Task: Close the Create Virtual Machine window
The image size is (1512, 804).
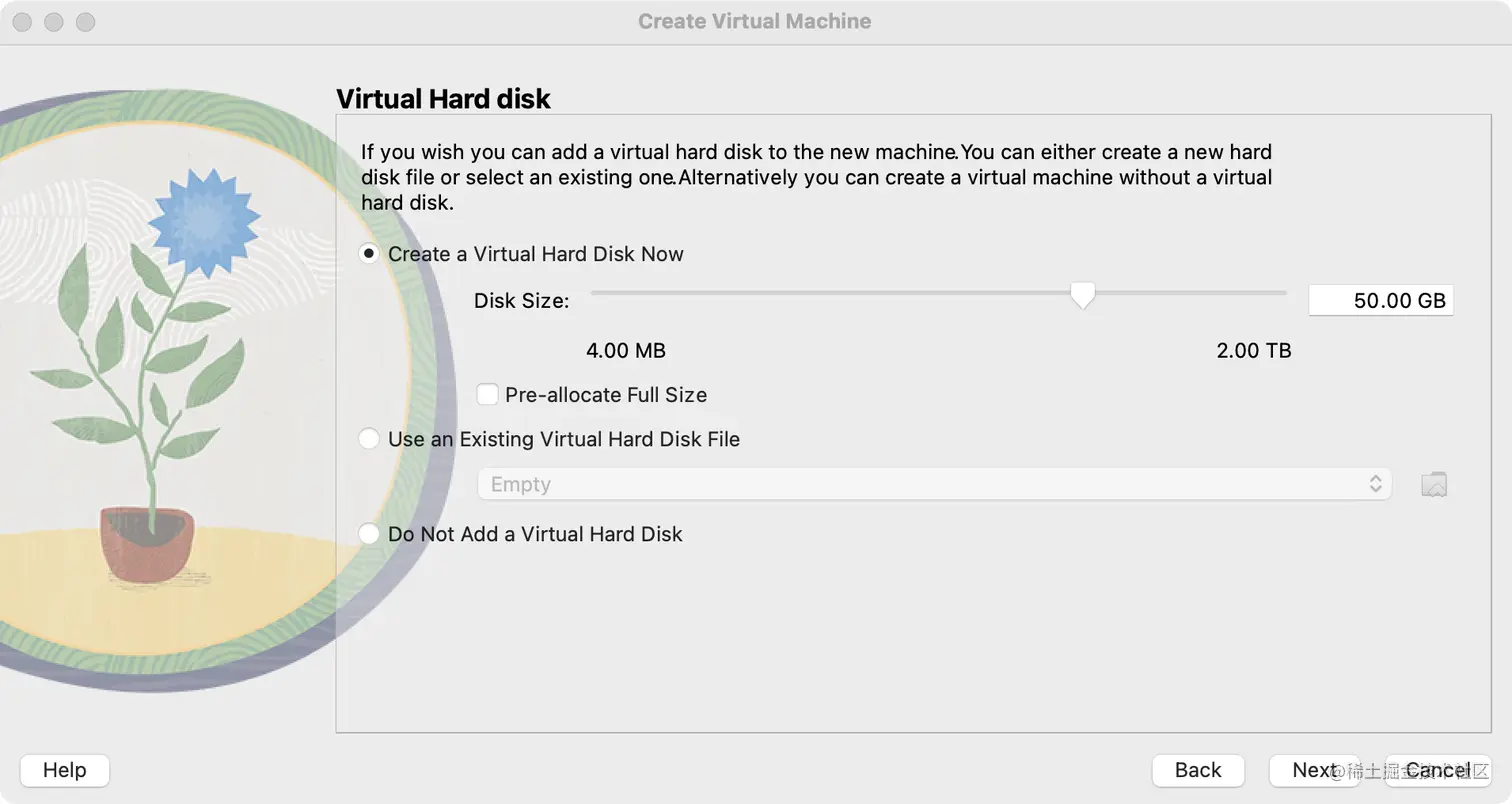Action: click(x=22, y=21)
